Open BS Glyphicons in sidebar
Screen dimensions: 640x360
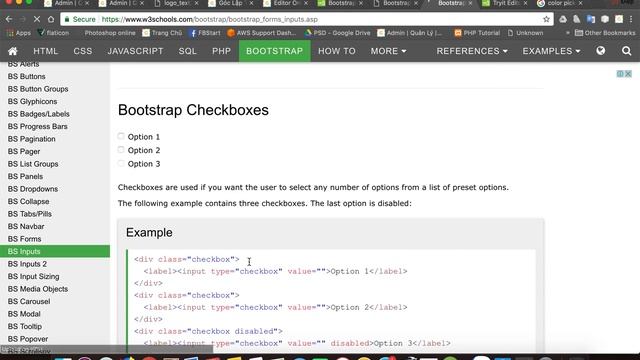[x=32, y=101]
